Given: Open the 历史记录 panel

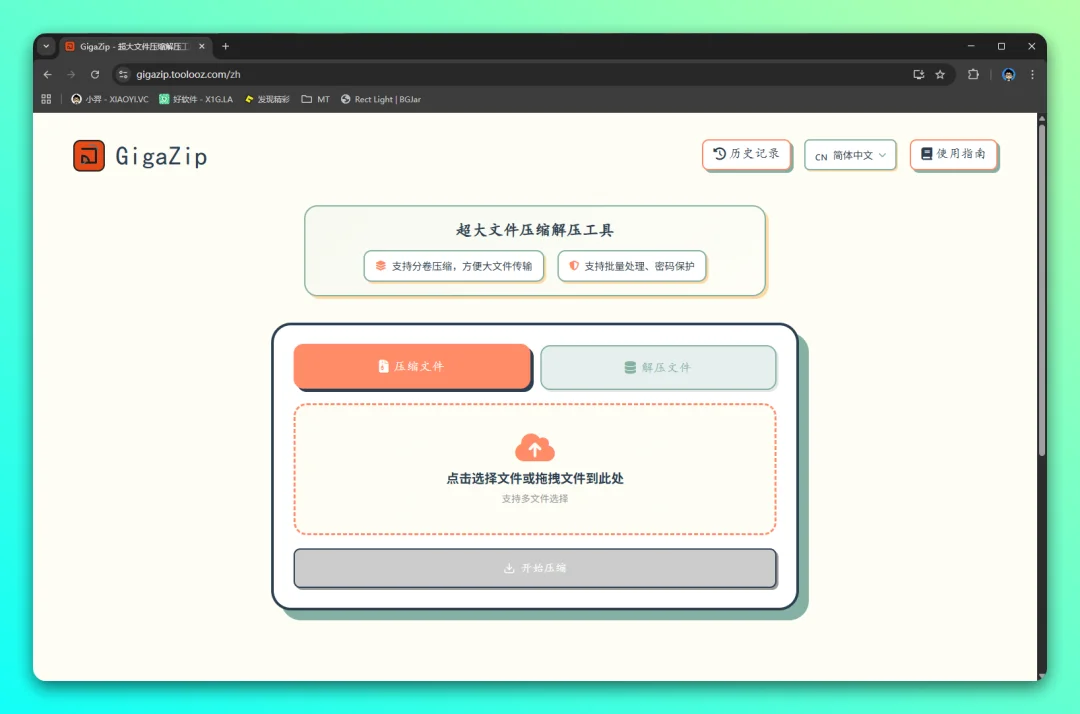Looking at the screenshot, I should tap(747, 154).
